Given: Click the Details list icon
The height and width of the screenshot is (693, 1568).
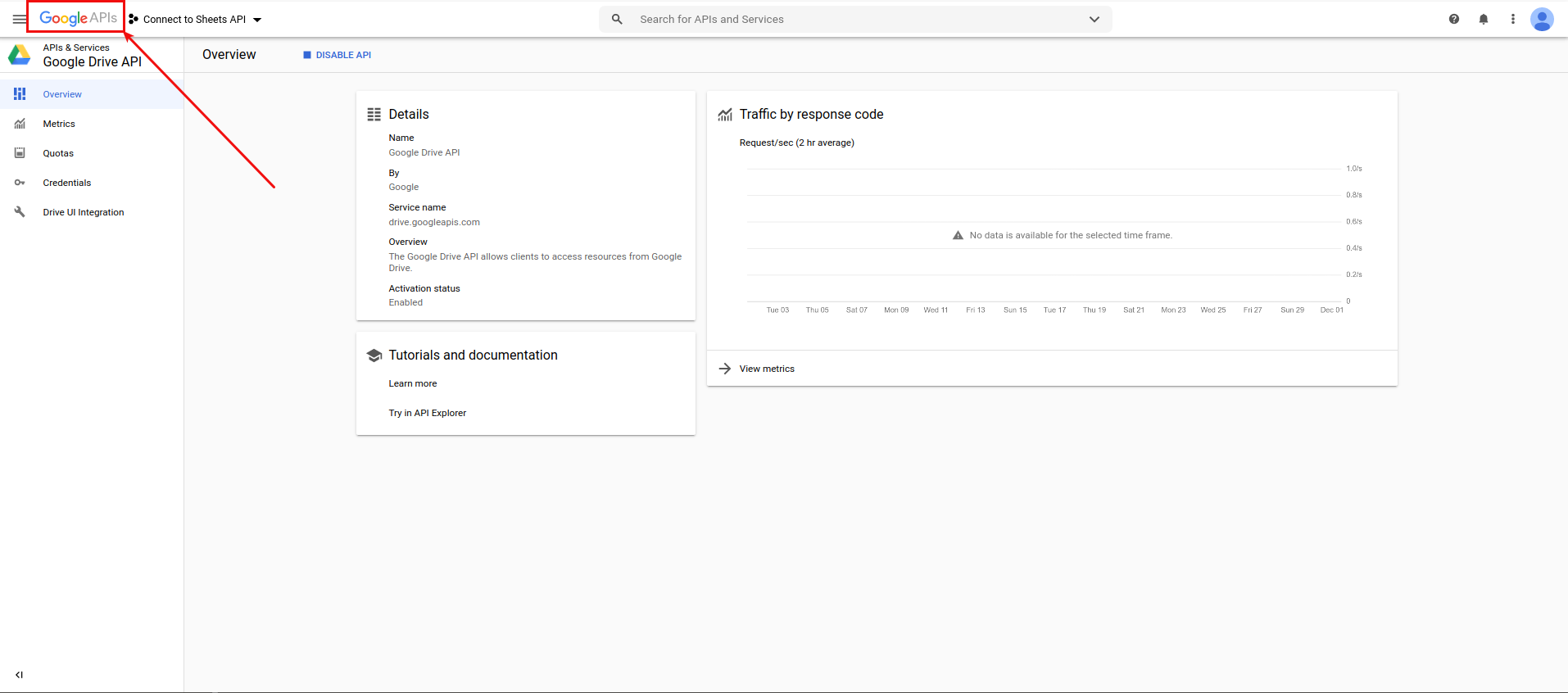Looking at the screenshot, I should tap(374, 115).
